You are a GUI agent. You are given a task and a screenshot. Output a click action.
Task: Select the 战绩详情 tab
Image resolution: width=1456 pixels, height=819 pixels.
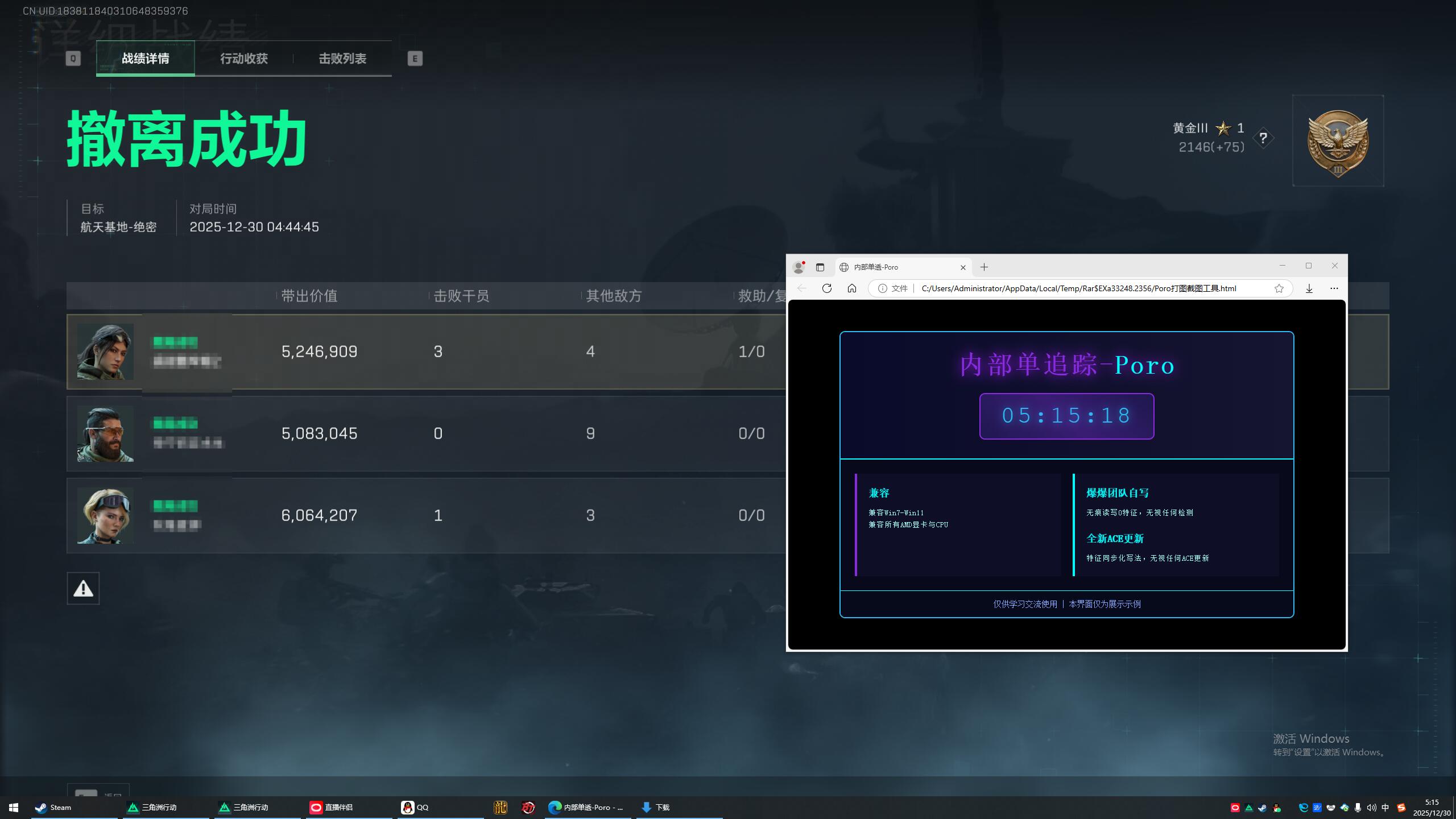(145, 59)
